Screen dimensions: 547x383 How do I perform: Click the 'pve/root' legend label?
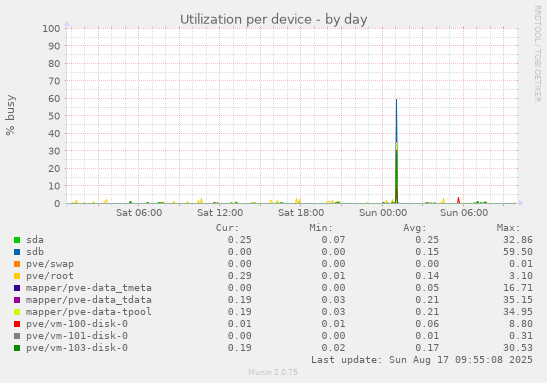[x=50, y=276]
